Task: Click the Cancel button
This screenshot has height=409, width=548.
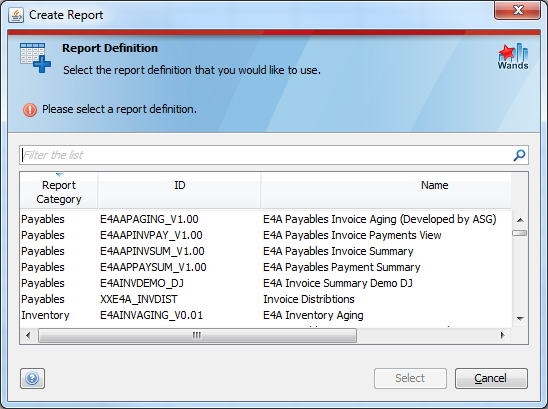Action: (x=491, y=378)
